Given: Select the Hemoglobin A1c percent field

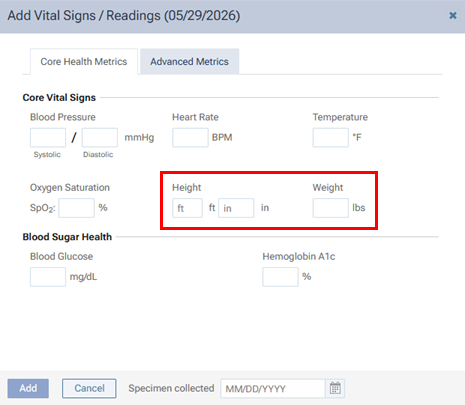Looking at the screenshot, I should [280, 277].
